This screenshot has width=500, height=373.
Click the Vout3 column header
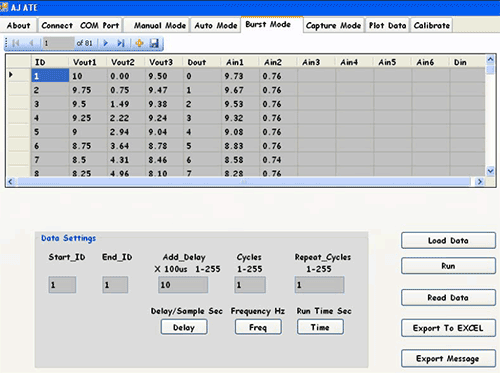tap(164, 62)
